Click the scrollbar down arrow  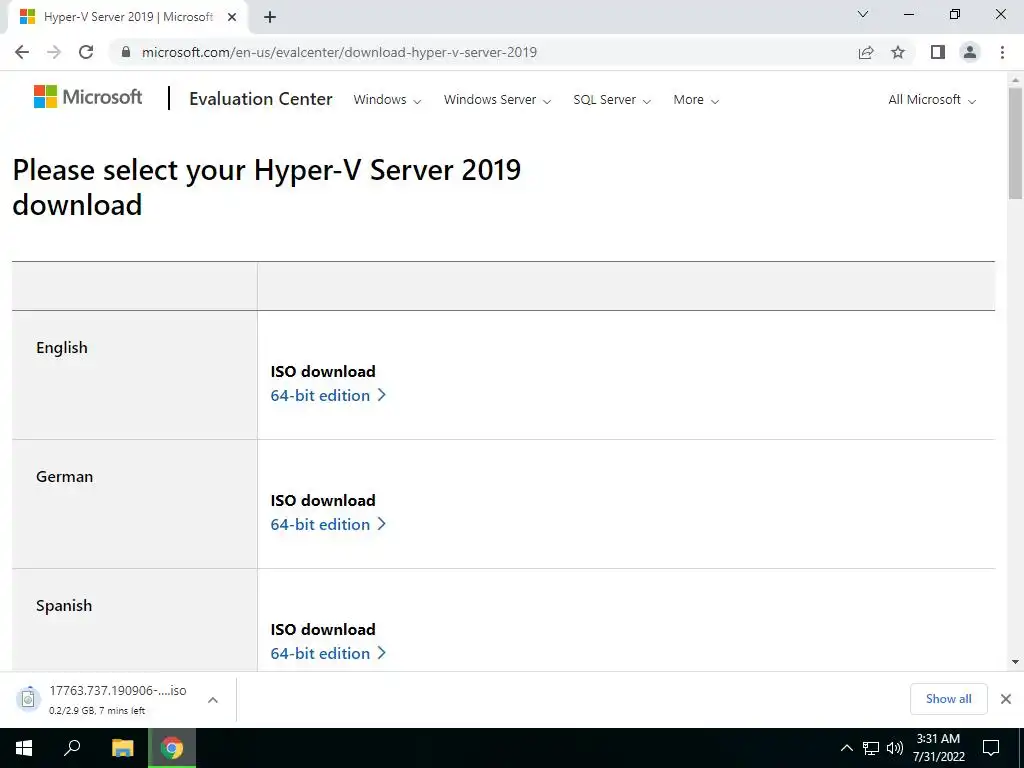[x=1016, y=662]
